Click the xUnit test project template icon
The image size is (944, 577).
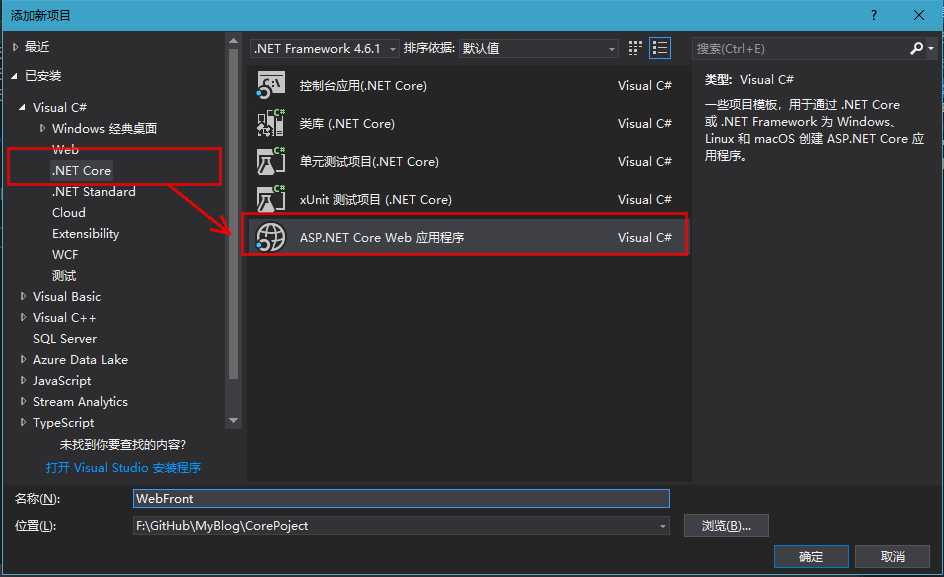click(x=270, y=199)
